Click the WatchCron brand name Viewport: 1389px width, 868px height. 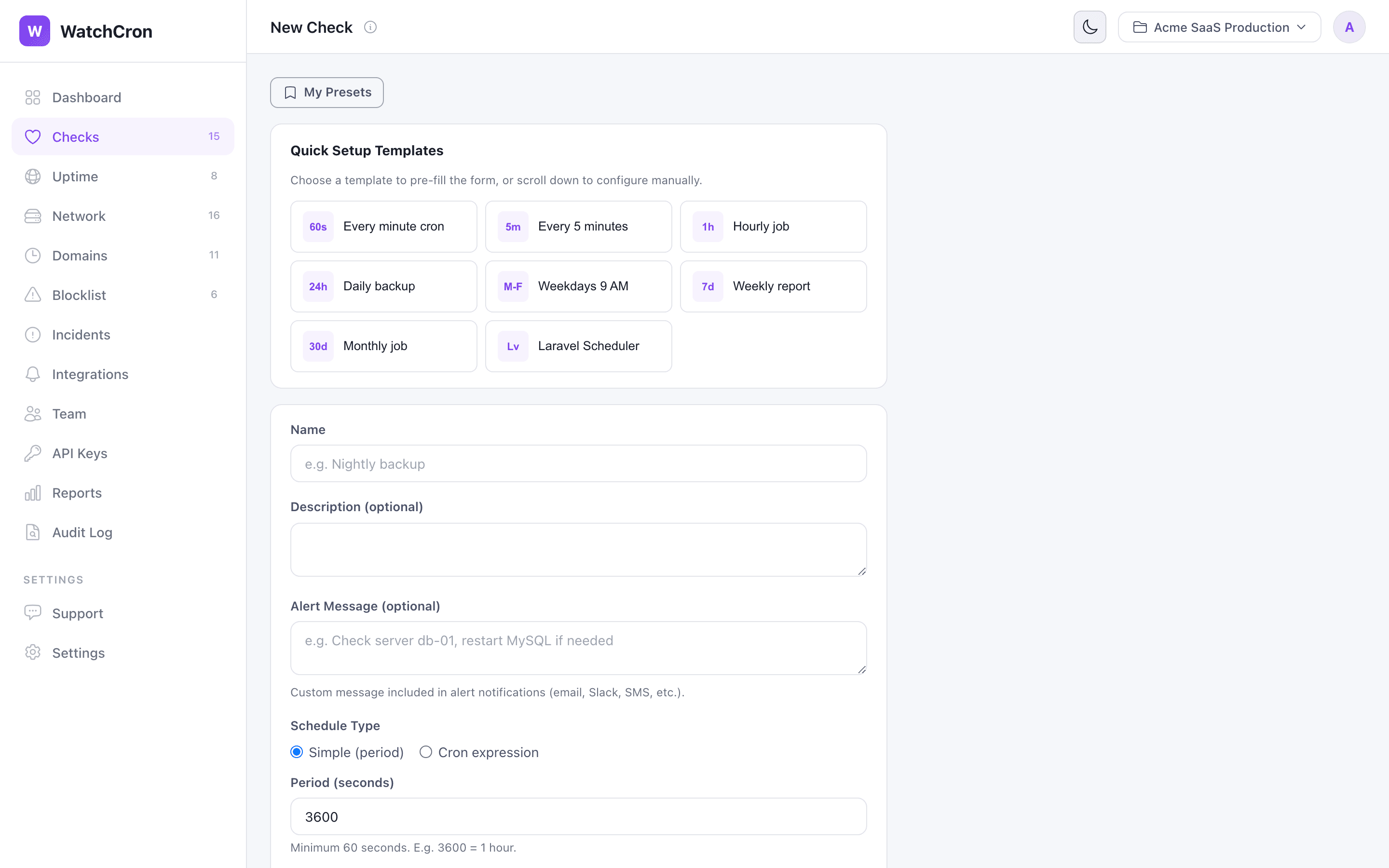coord(106,31)
